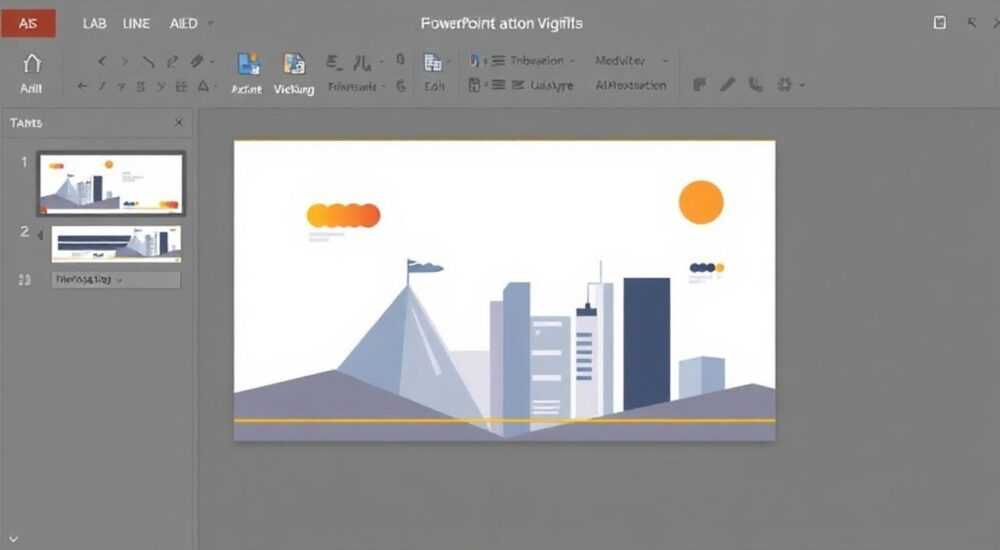Select the large orange sun circle on slide
Screen dimensions: 1000x550
pos(701,202)
